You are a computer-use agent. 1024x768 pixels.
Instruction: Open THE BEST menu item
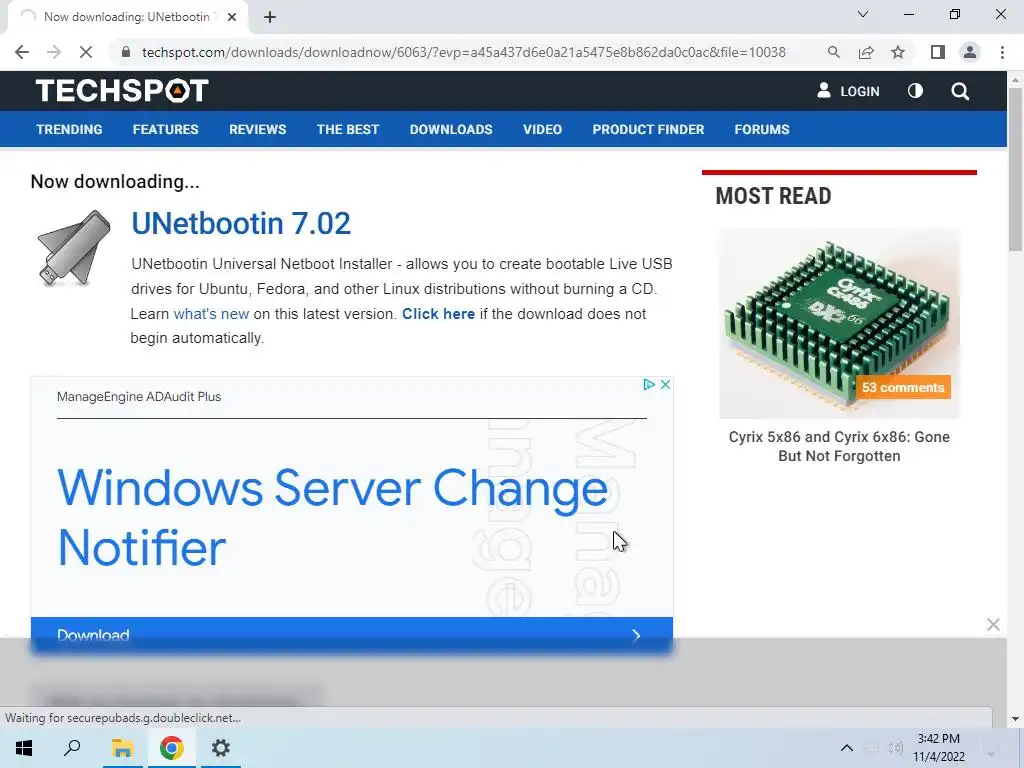pos(347,129)
